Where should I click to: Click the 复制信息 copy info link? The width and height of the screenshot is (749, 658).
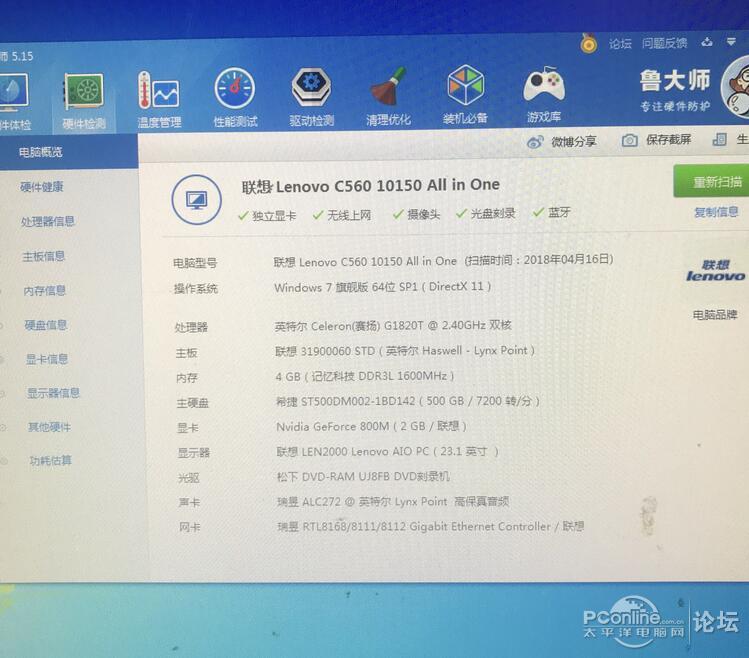coord(716,212)
